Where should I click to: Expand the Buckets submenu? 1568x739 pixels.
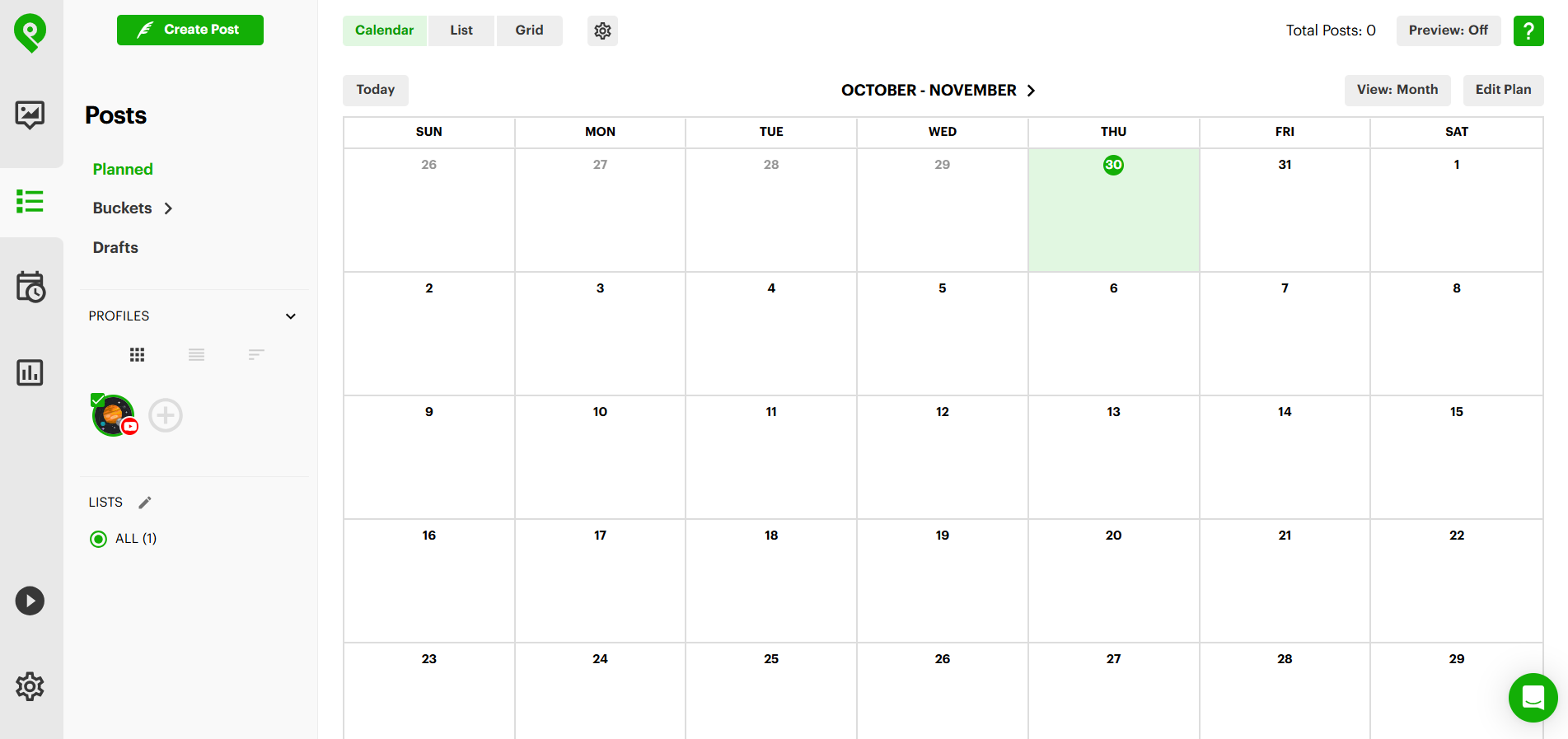click(168, 208)
